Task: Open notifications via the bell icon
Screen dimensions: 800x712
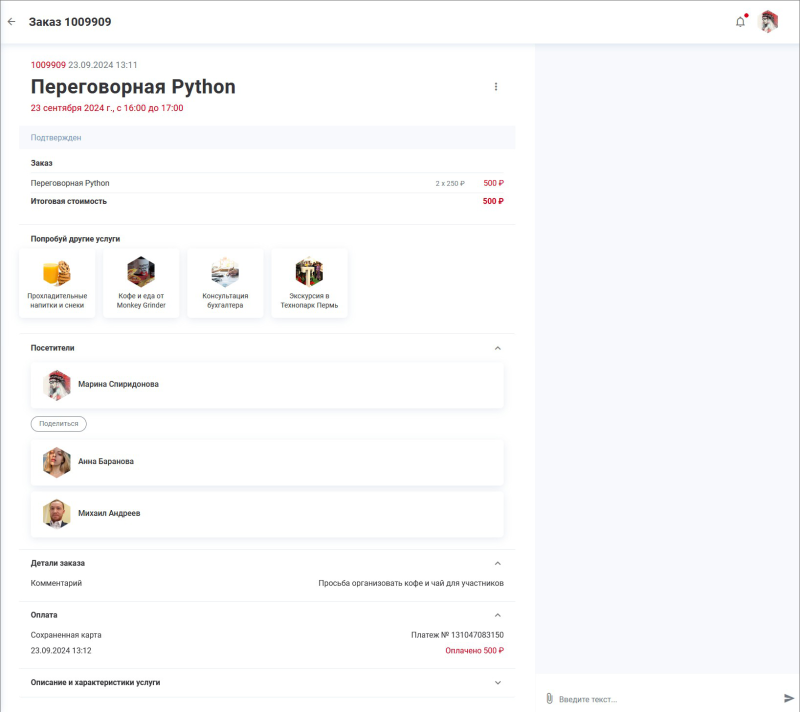Action: [741, 20]
